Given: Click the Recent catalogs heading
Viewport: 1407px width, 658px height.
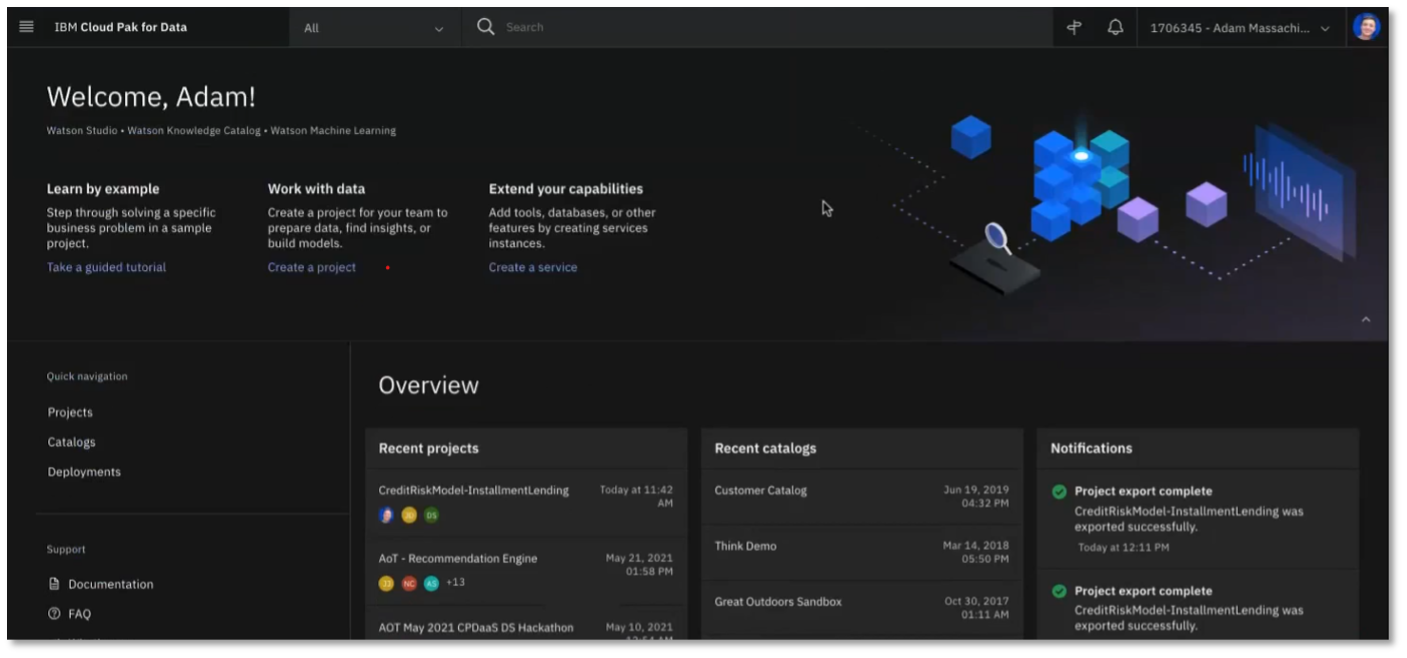Looking at the screenshot, I should [x=766, y=448].
